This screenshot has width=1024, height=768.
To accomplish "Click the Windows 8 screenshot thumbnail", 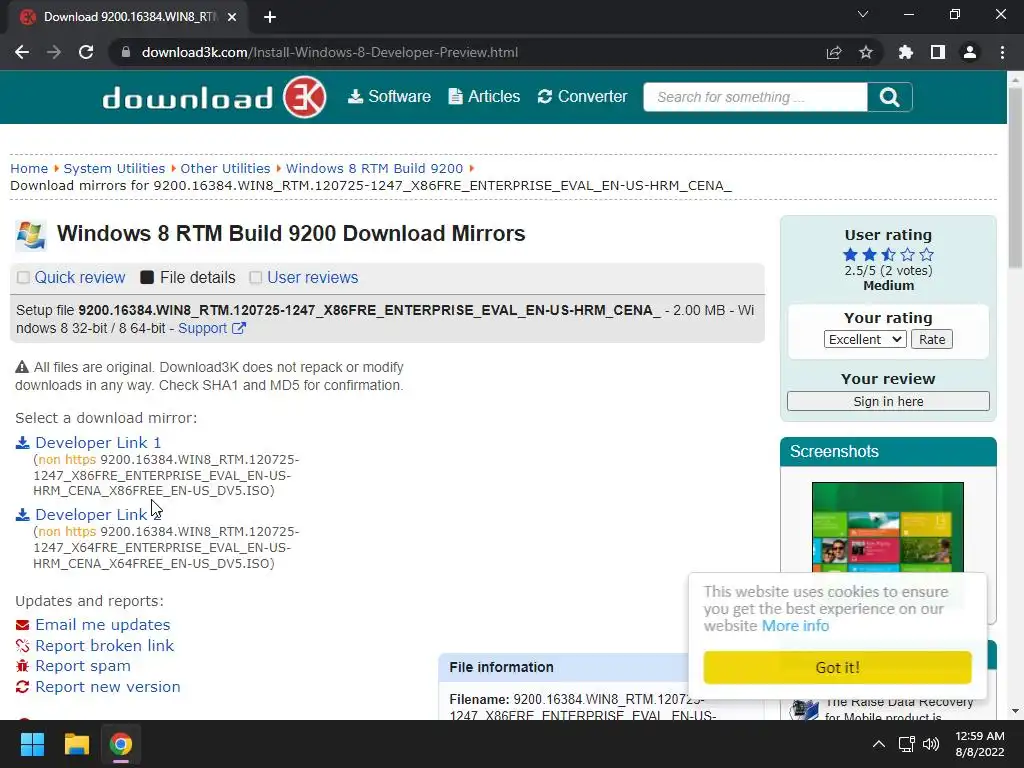I will click(x=888, y=527).
